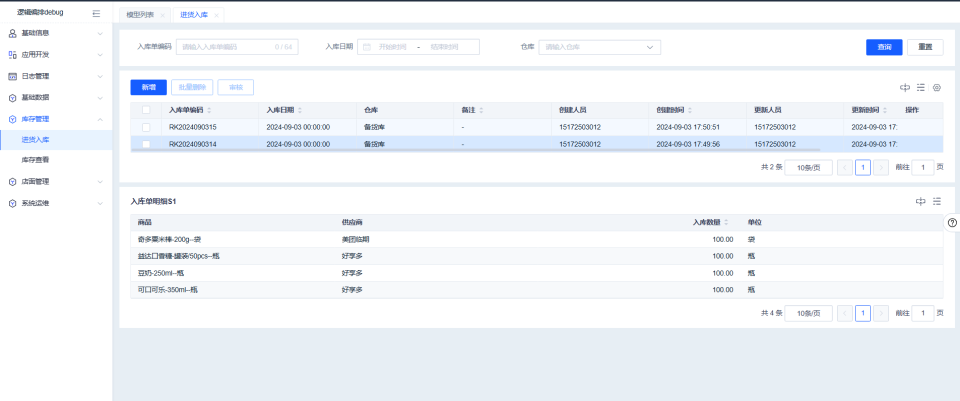Image resolution: width=960 pixels, height=401 pixels.
Task: Sort by 更新时间 column
Action: click(x=885, y=110)
